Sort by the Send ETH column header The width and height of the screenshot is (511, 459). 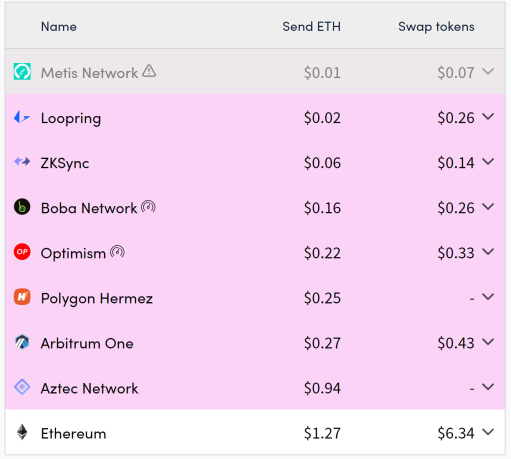pos(312,27)
